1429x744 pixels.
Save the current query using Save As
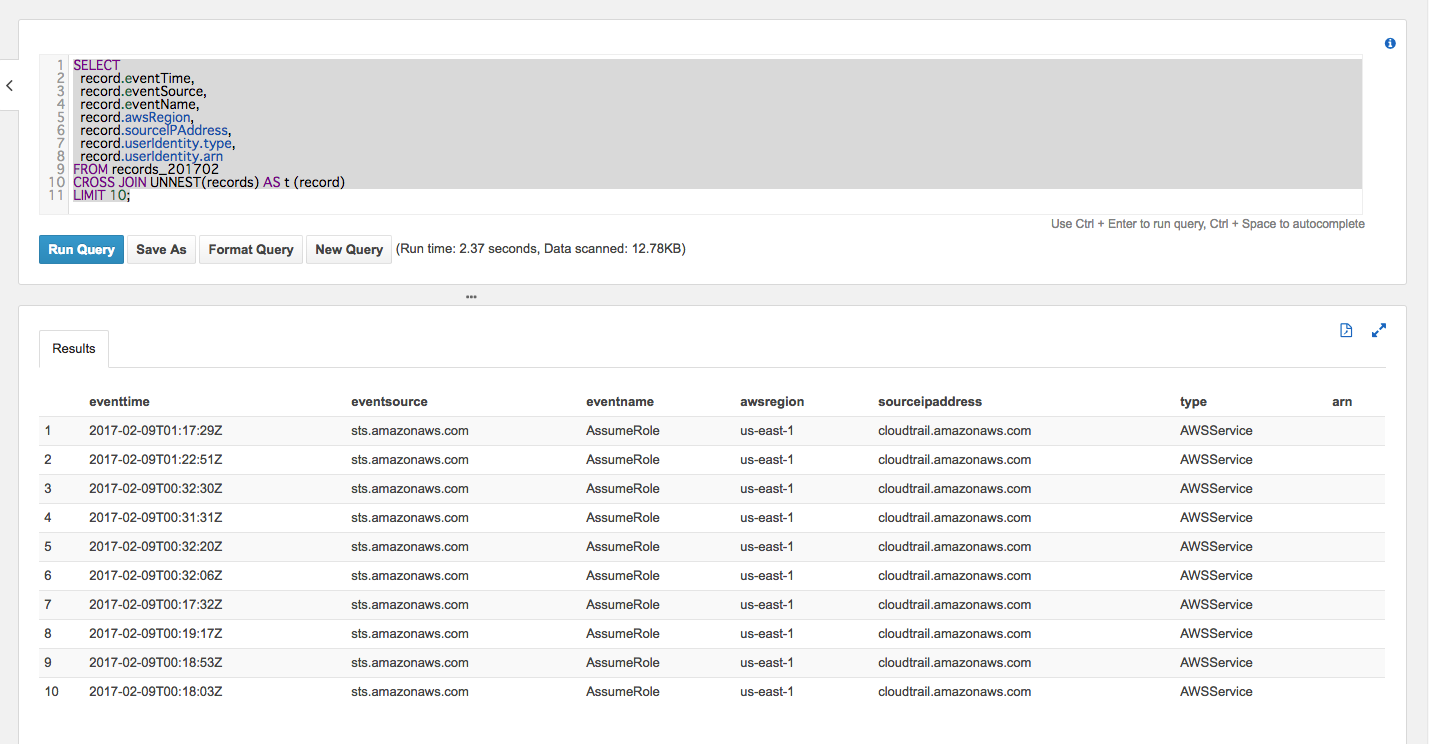[160, 249]
